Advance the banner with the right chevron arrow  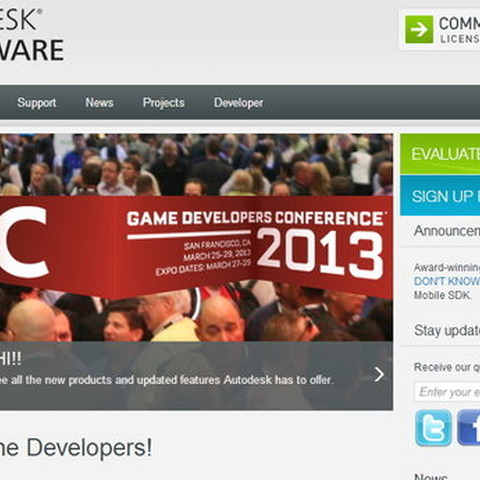tap(379, 375)
